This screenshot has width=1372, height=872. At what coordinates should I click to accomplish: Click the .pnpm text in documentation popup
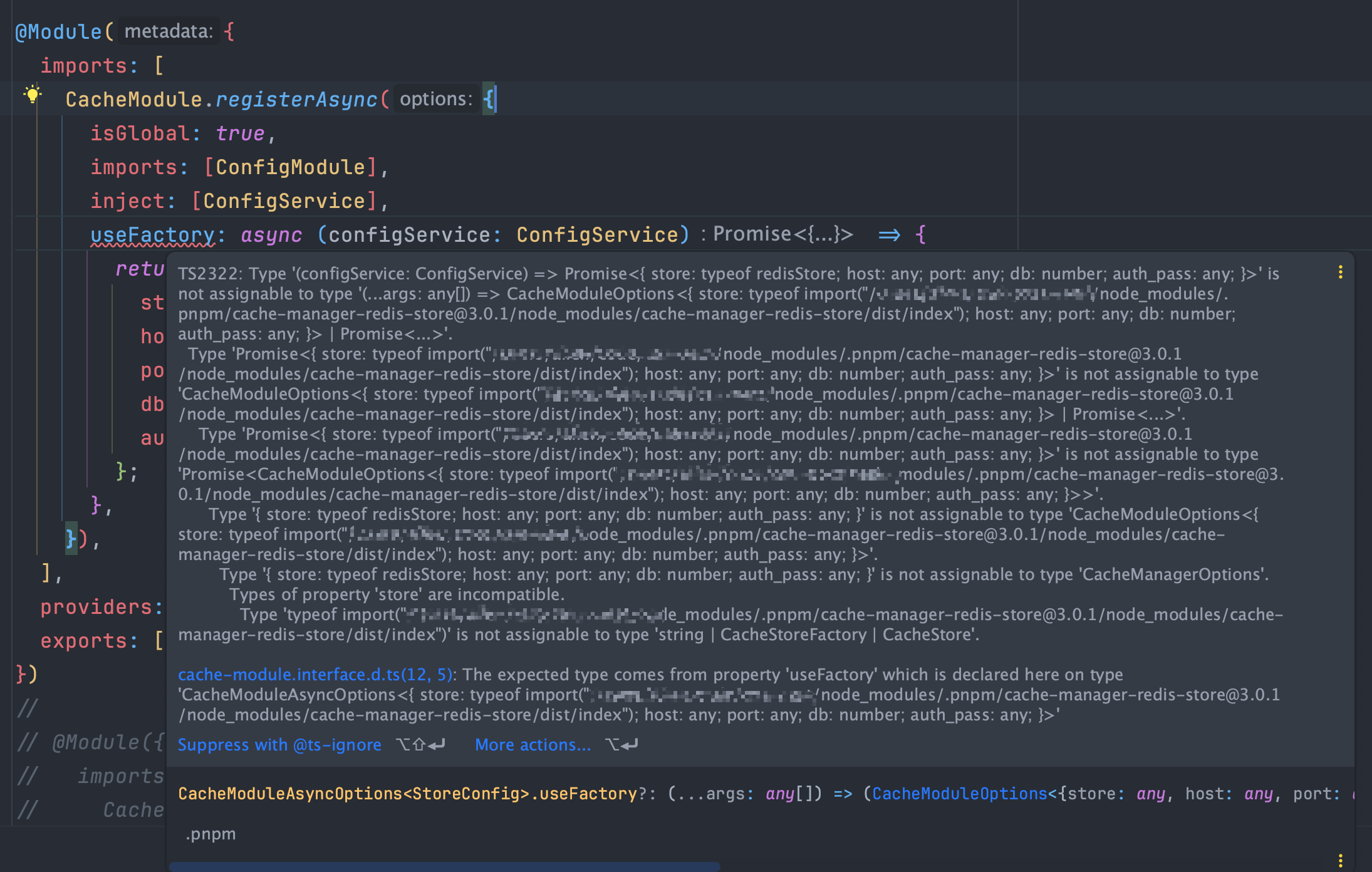[x=210, y=834]
